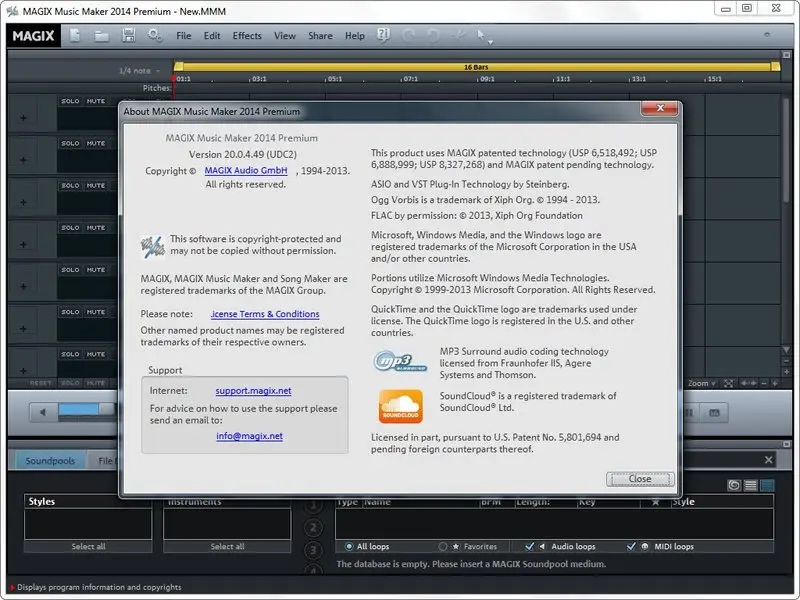The width and height of the screenshot is (800, 600).
Task: Click the scroll-down arrow of track scrollbar
Action: click(x=786, y=350)
